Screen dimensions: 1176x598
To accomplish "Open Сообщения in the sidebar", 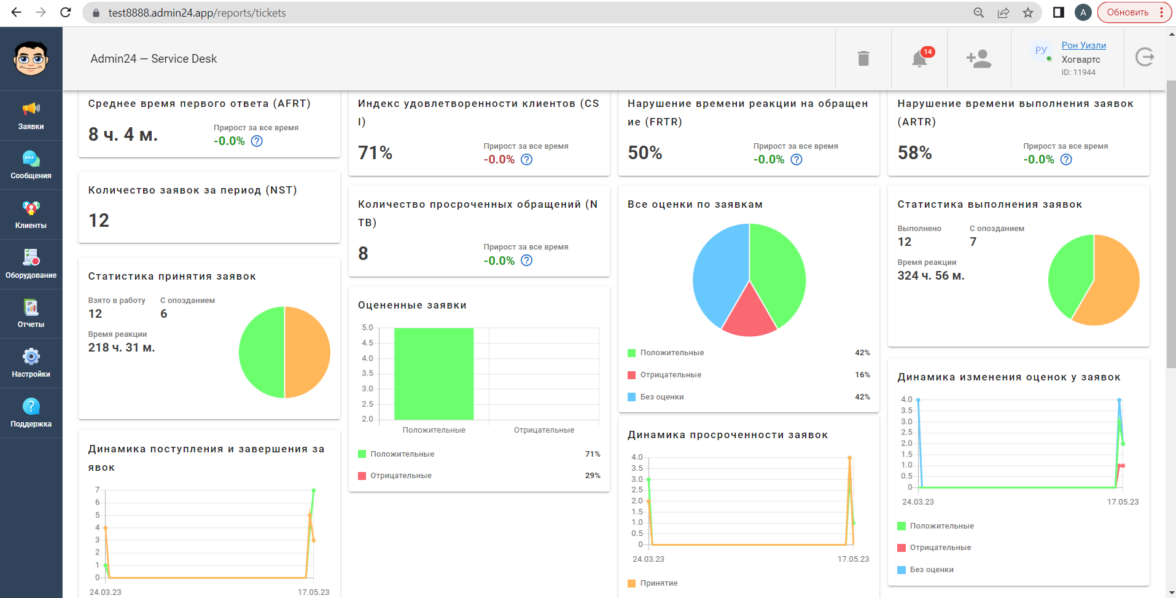I will (31, 164).
